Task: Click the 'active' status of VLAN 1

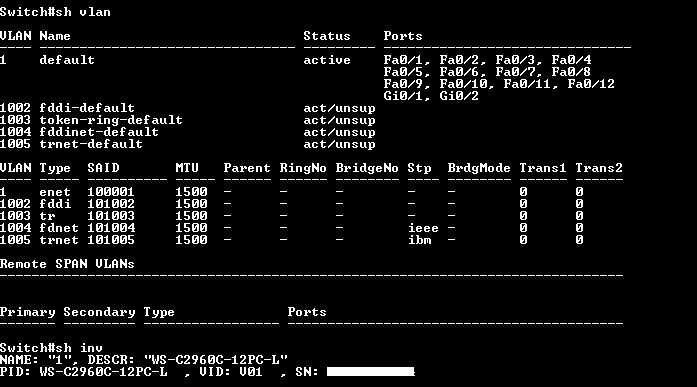Action: point(327,60)
